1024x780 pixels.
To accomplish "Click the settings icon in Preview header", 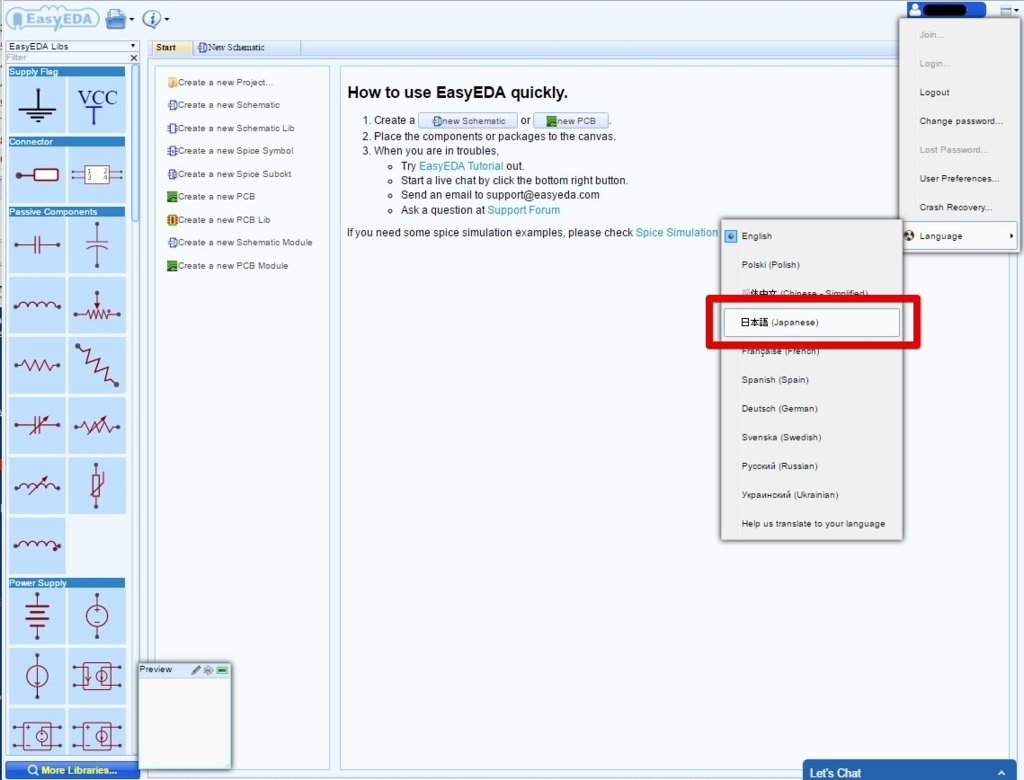I will click(208, 670).
